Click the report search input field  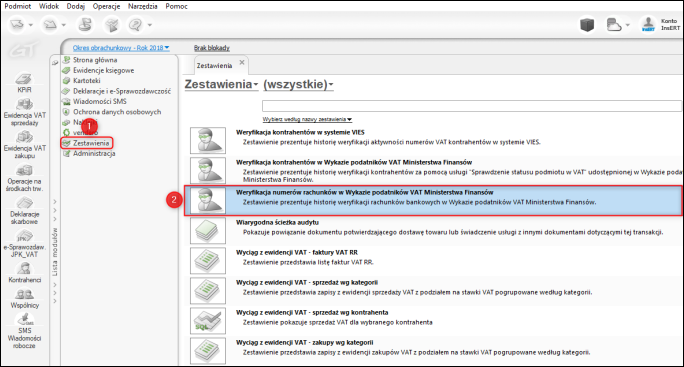tap(472, 106)
